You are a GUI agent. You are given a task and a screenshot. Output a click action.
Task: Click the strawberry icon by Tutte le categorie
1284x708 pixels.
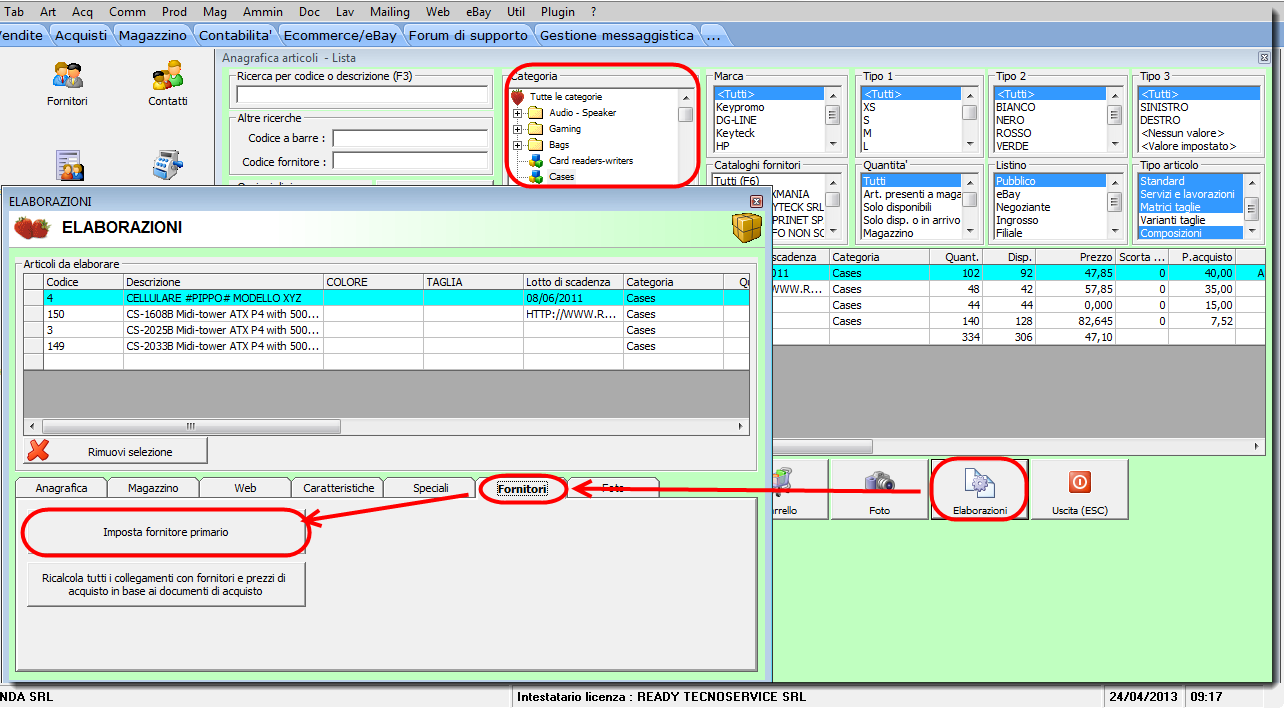click(x=518, y=97)
